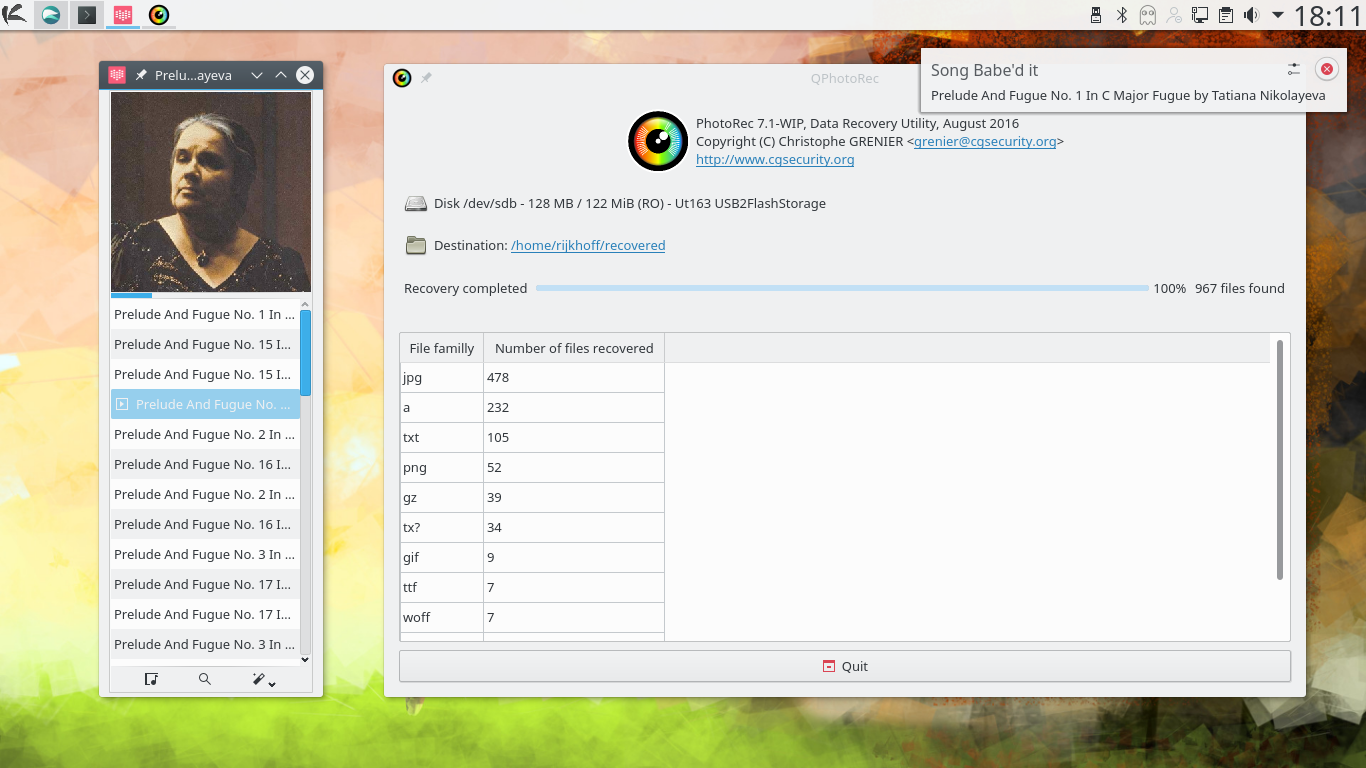Open the playlist view icon in Babe
Screen dimensions: 1366x768
click(151, 679)
